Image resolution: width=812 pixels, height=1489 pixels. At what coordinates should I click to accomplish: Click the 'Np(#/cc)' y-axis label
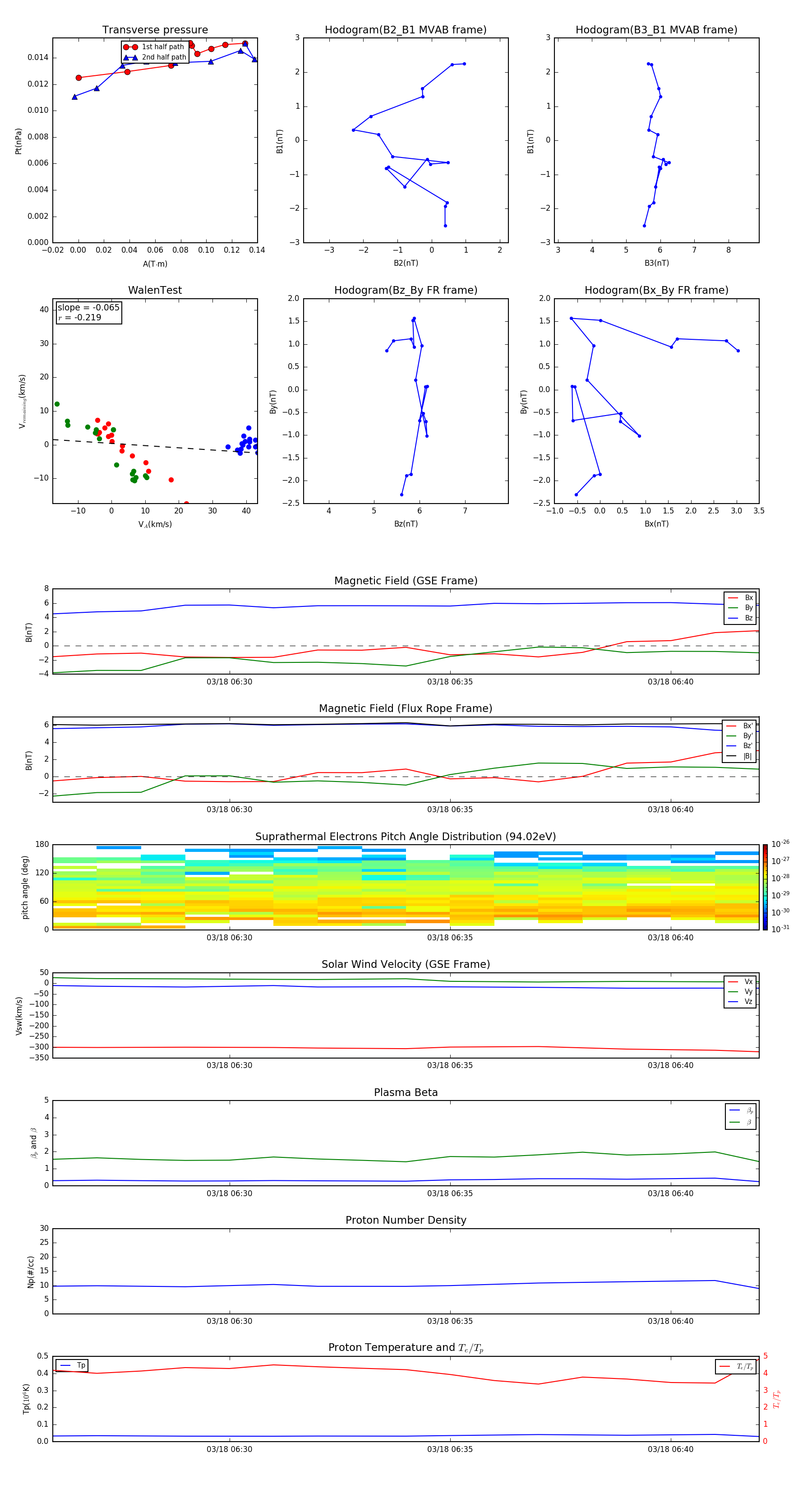point(31,1272)
